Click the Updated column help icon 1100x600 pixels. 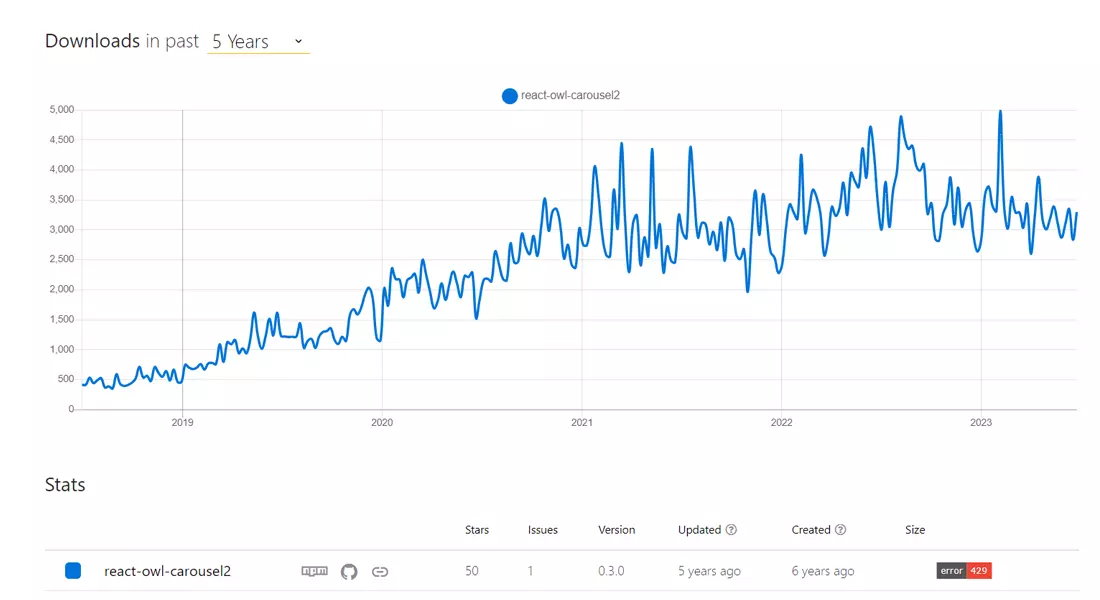coord(731,530)
